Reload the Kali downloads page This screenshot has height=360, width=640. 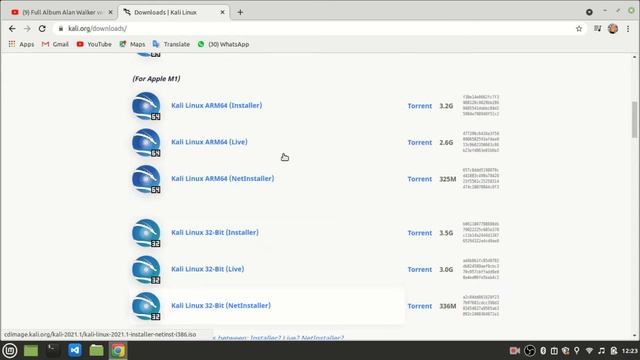coord(42,29)
